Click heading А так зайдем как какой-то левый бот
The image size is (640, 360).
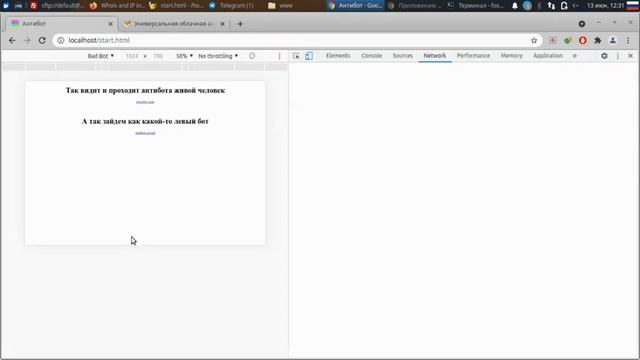[x=145, y=121]
